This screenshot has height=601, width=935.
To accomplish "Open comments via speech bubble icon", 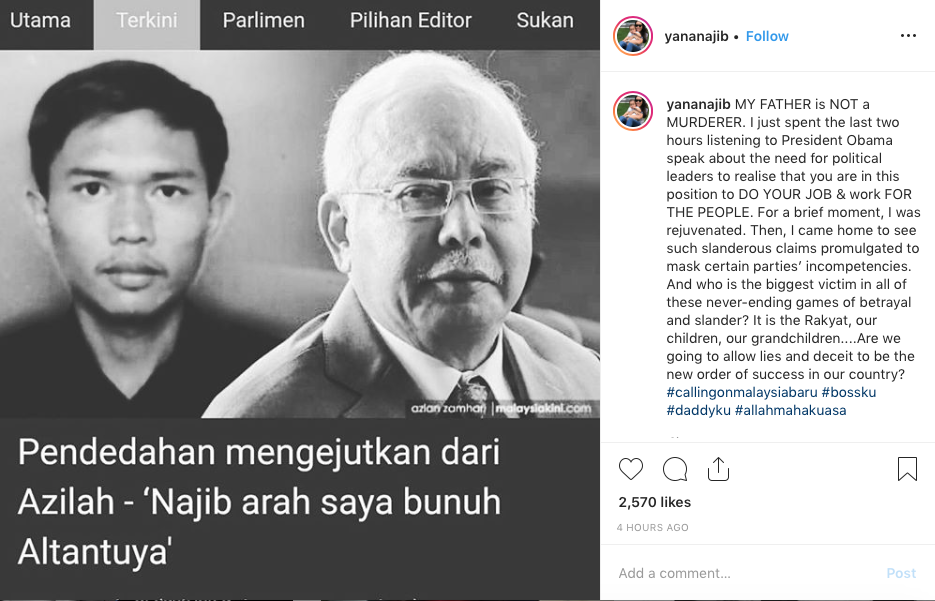I will (x=675, y=469).
